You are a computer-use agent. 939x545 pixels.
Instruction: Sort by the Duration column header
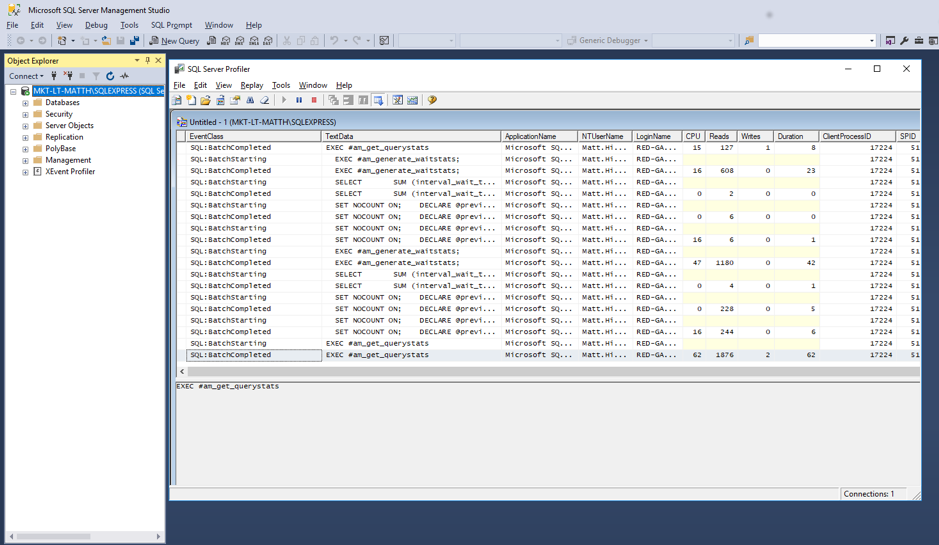click(x=790, y=136)
